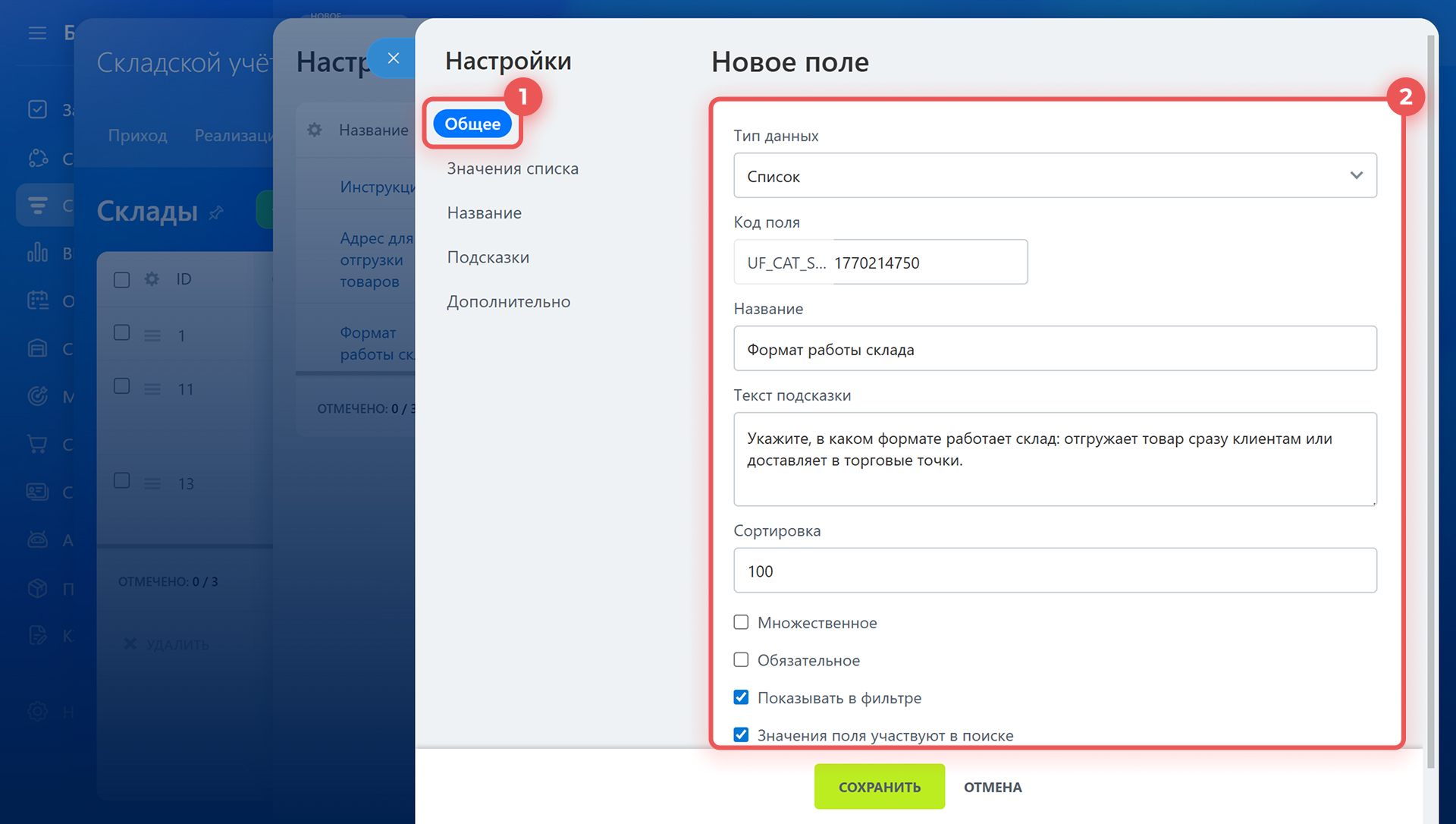
Task: Click the tasks checkmark sidebar icon
Action: [37, 109]
